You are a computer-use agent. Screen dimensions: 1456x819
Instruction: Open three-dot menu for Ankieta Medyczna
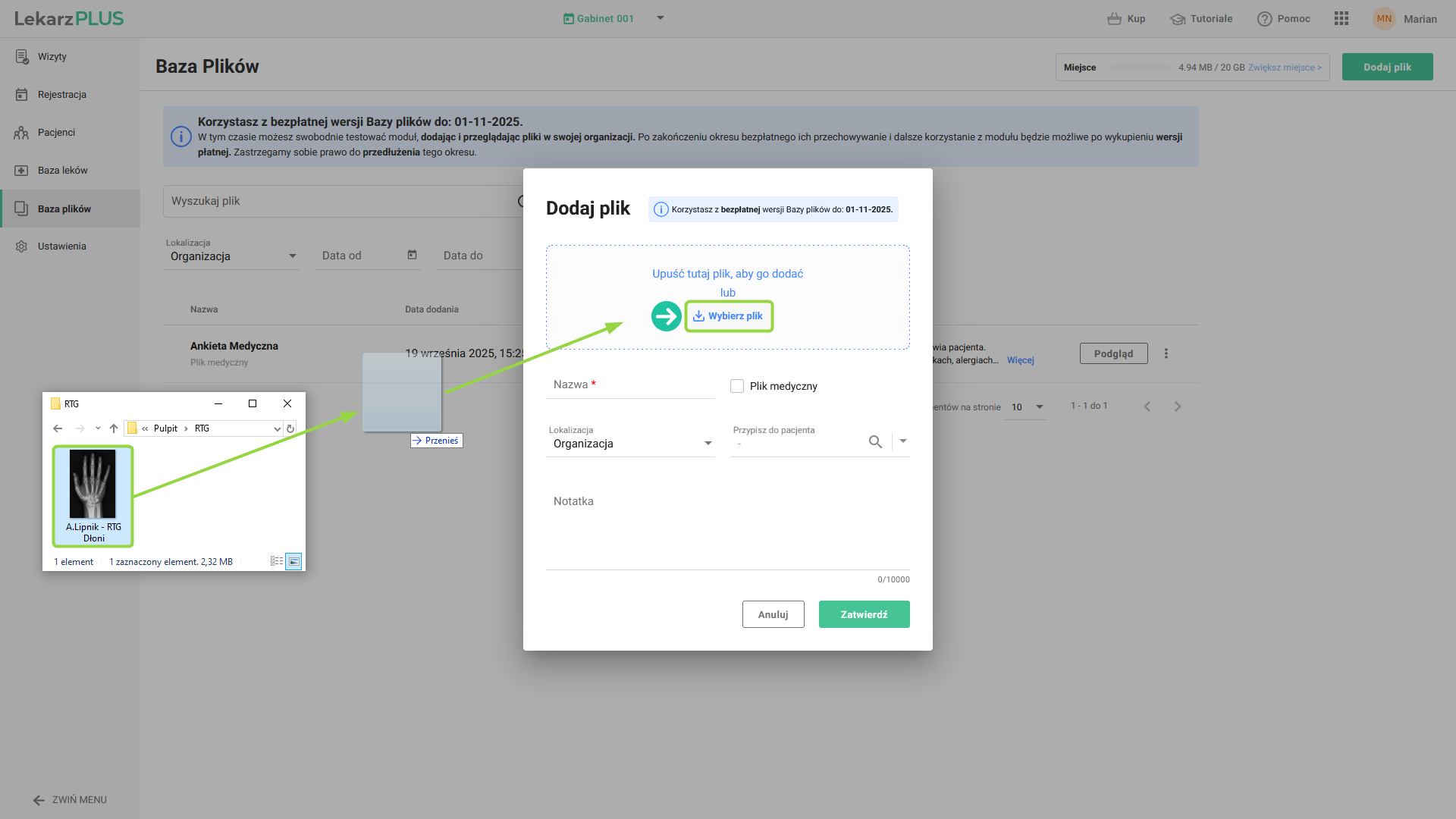pos(1166,353)
